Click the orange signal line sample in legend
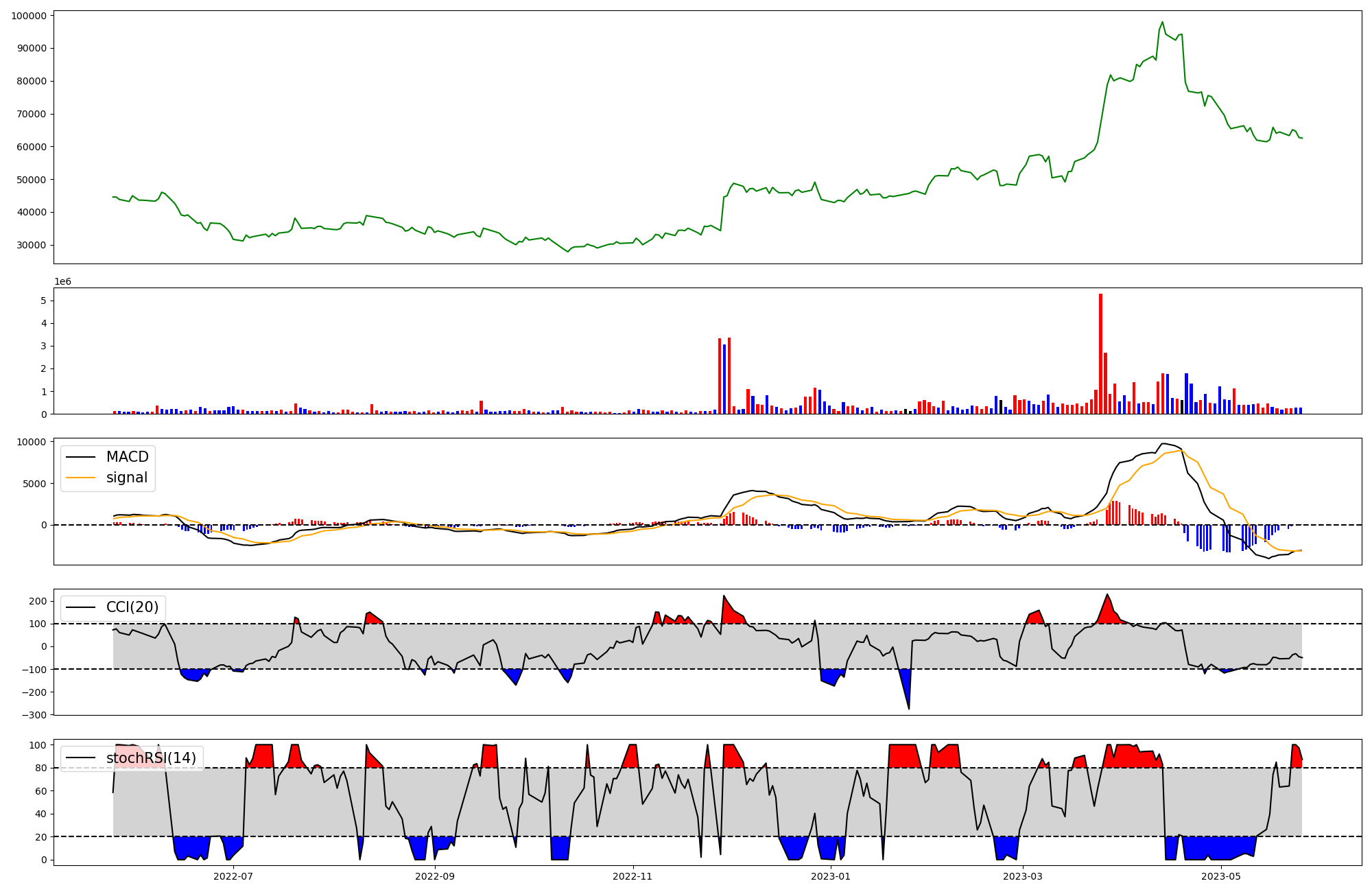Image resolution: width=1372 pixels, height=892 pixels. point(81,478)
